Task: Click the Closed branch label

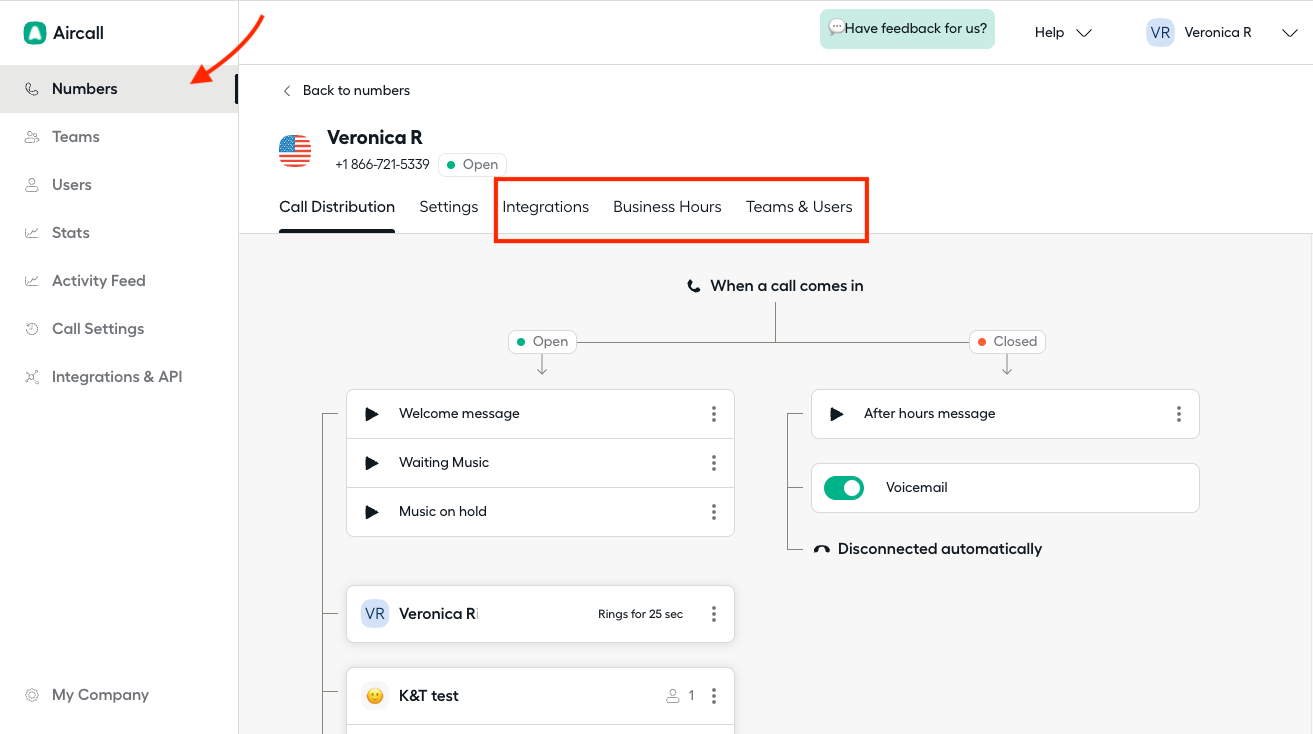Action: (1007, 342)
